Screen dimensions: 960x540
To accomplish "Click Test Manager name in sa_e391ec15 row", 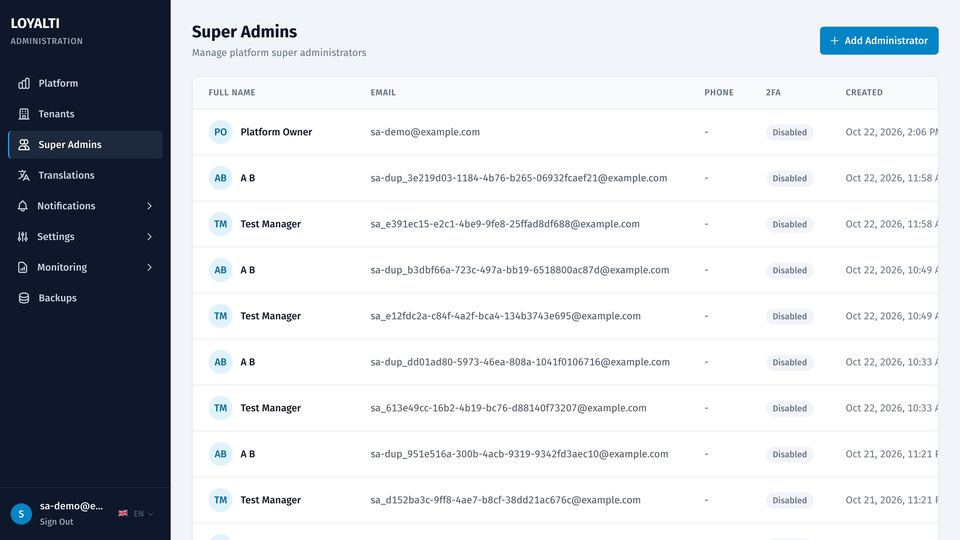I will tap(271, 223).
